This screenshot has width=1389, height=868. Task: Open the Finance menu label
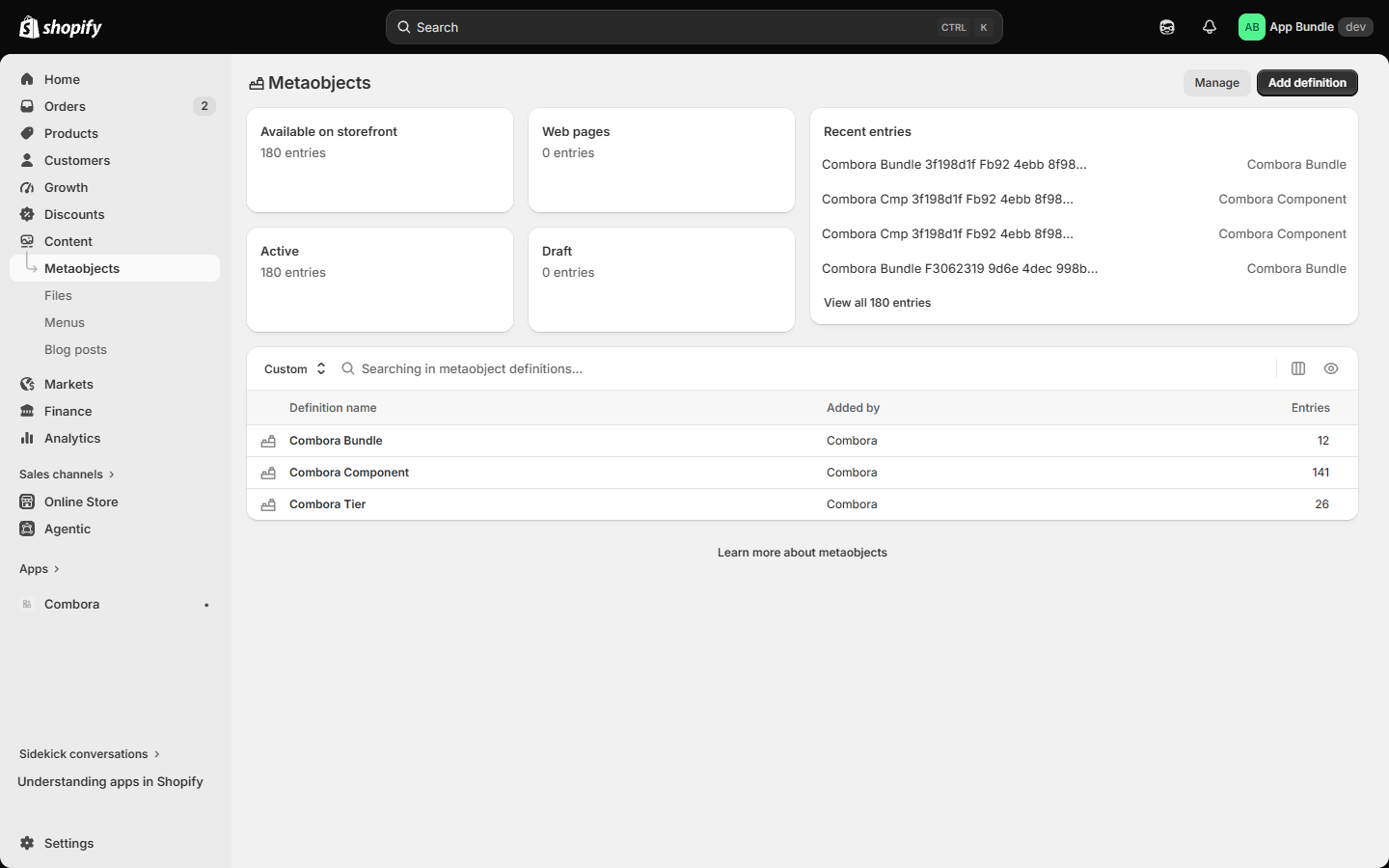[68, 411]
